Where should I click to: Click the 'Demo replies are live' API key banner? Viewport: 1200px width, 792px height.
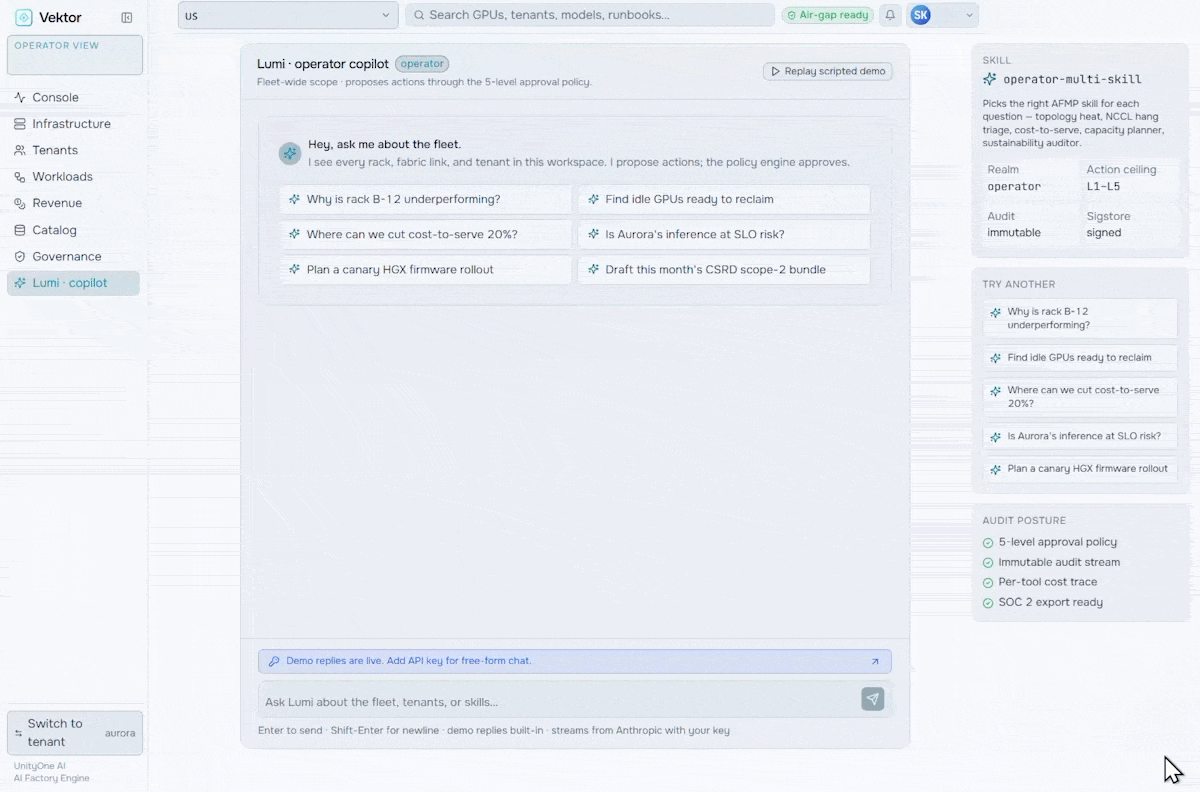click(575, 661)
